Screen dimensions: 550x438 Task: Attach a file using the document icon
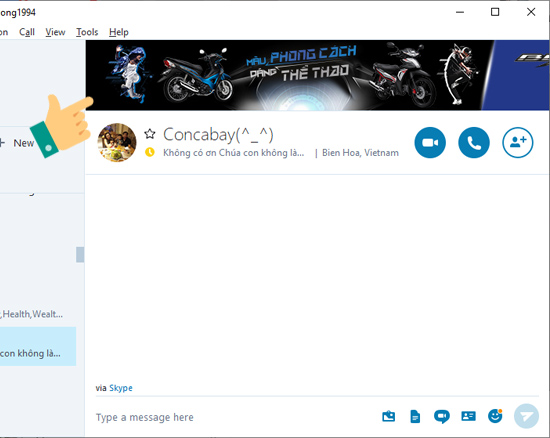click(415, 417)
